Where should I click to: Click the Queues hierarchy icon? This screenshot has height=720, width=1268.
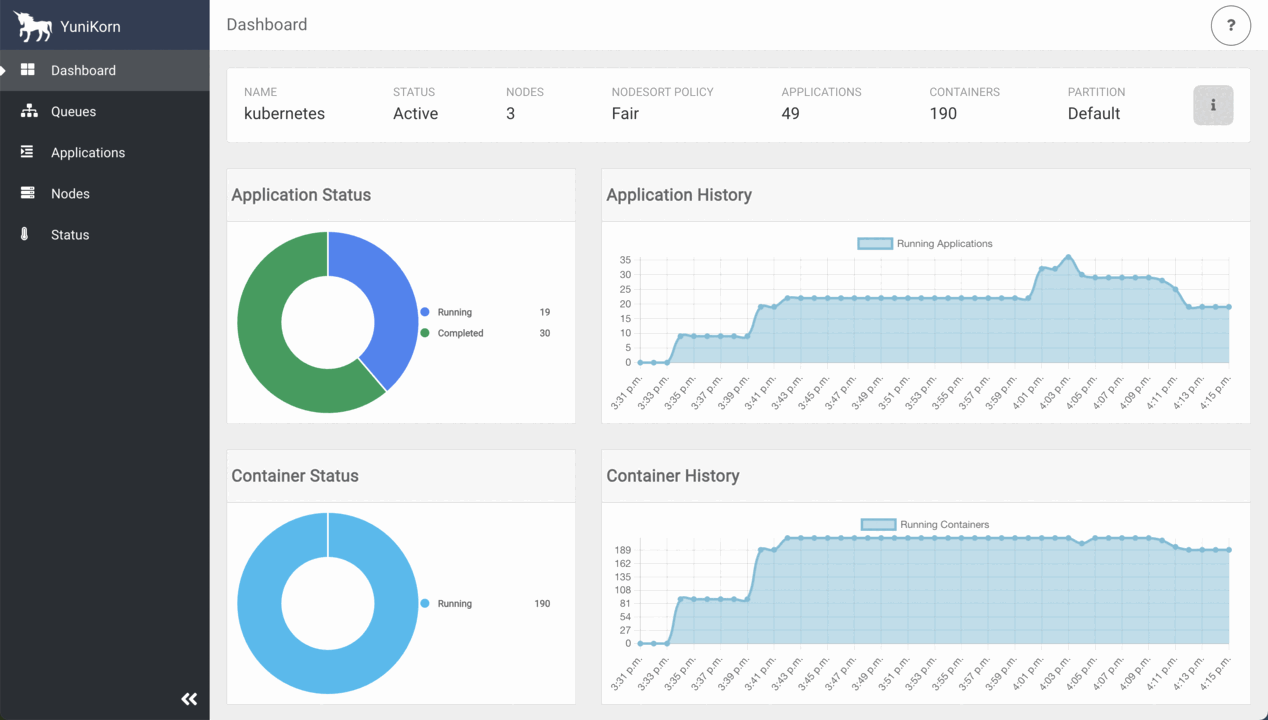click(x=28, y=111)
